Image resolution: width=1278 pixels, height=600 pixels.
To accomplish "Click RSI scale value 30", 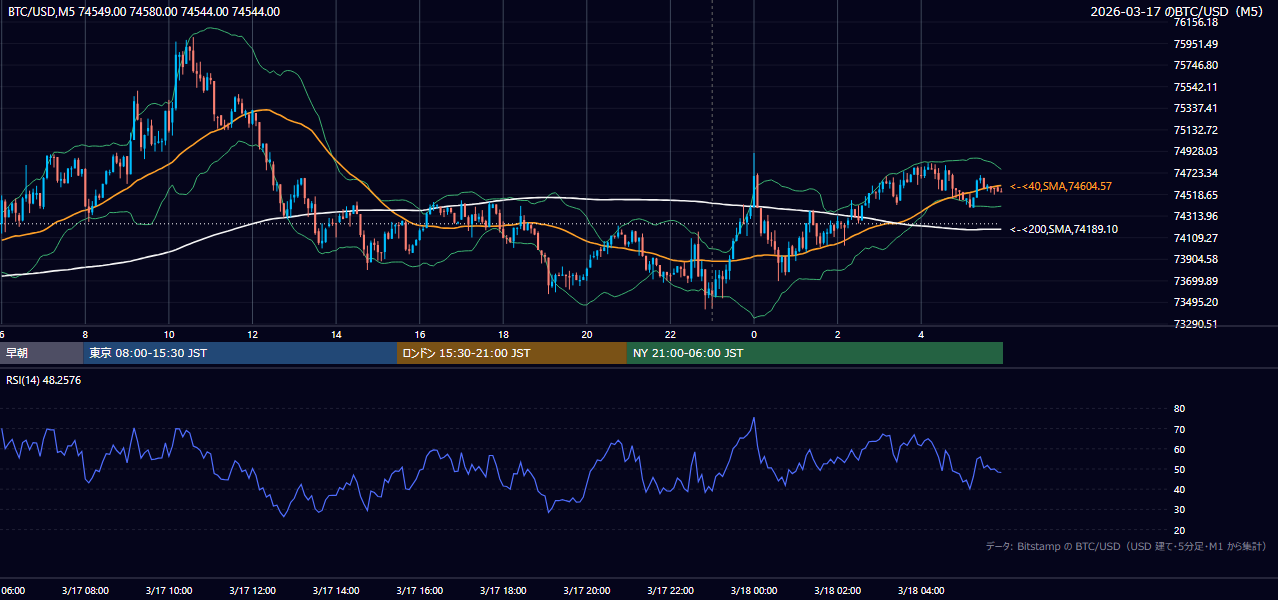I will pos(1180,510).
